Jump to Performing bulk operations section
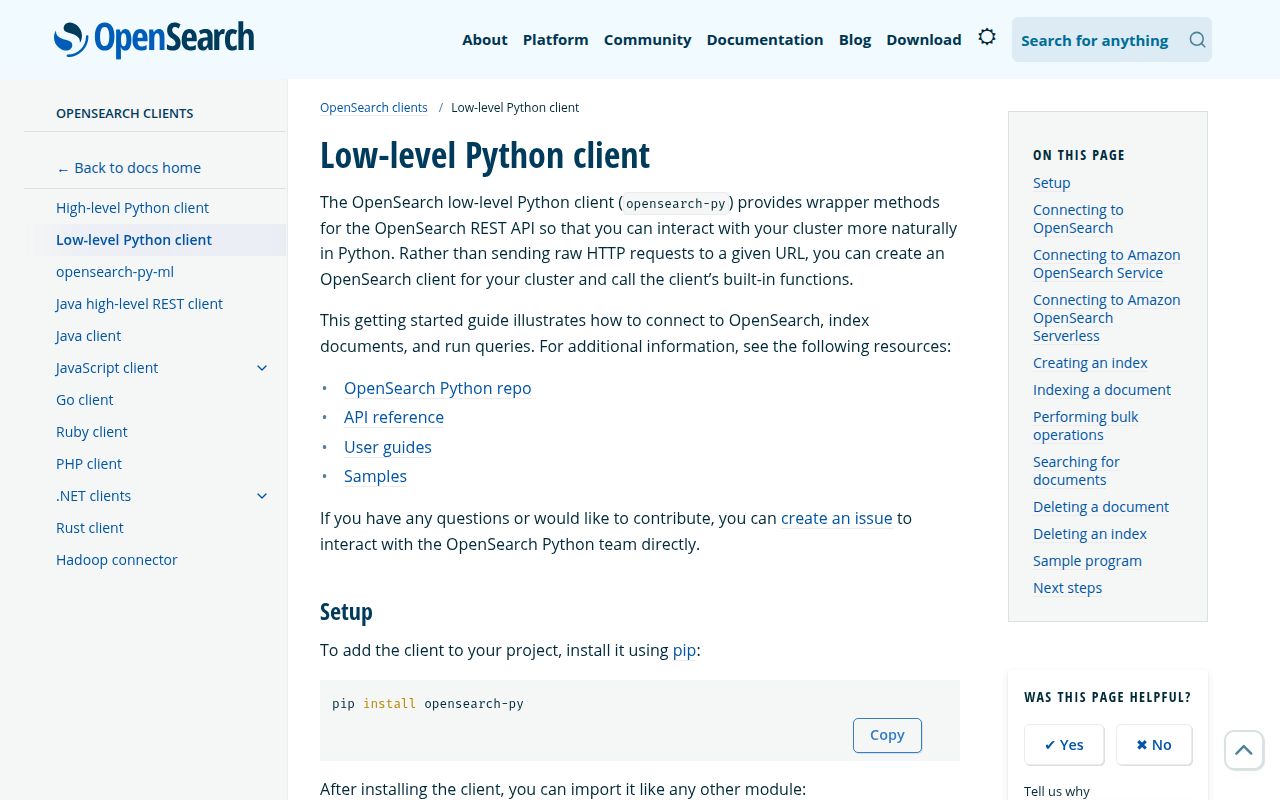 coord(1086,426)
